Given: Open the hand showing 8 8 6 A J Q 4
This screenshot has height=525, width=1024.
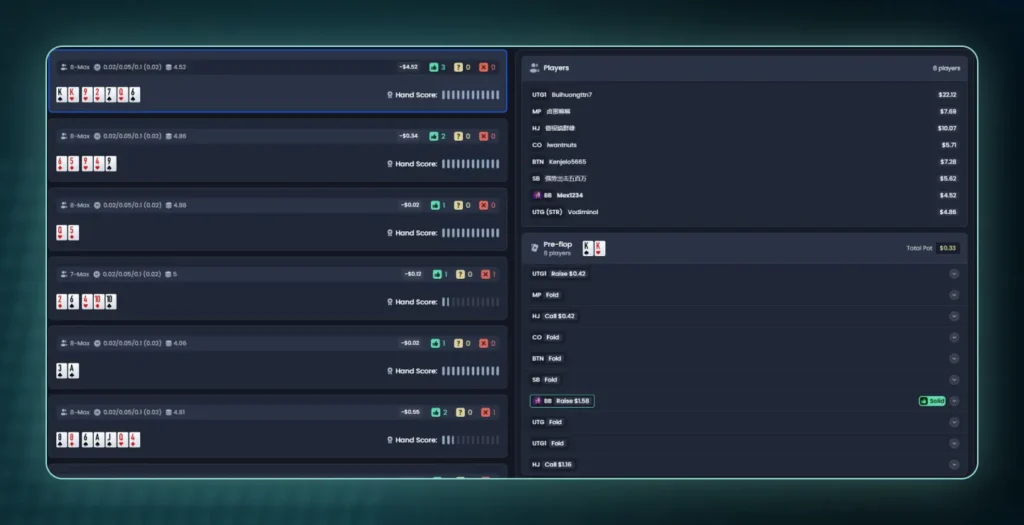Looking at the screenshot, I should [278, 426].
